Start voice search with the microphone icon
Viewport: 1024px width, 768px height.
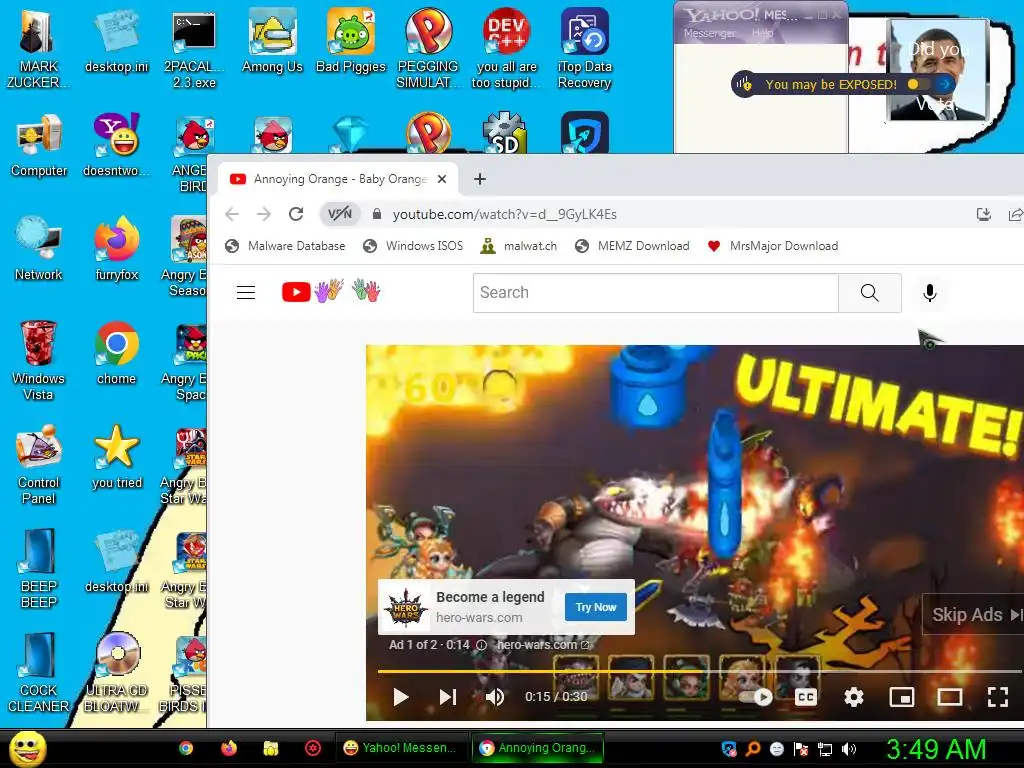pos(930,293)
